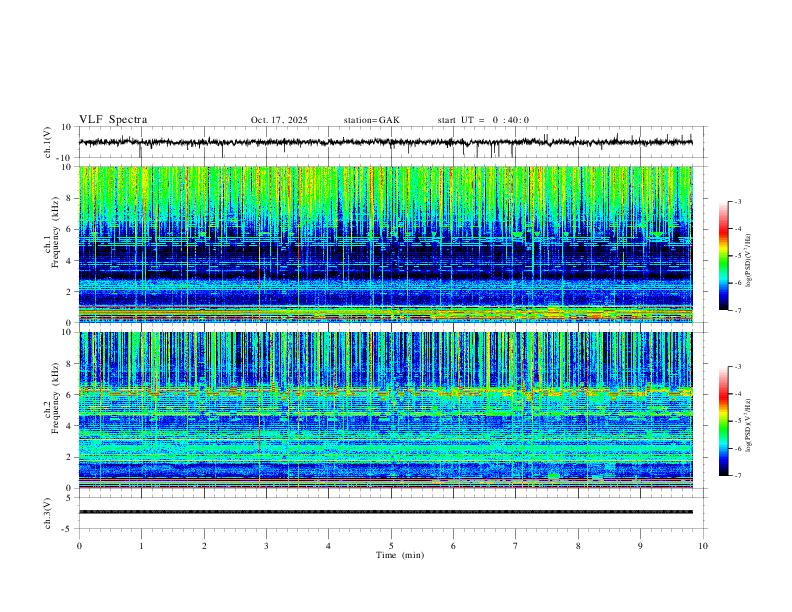Click the ch.1 voltage waveform trace
792x612 pixels.
pos(385,142)
